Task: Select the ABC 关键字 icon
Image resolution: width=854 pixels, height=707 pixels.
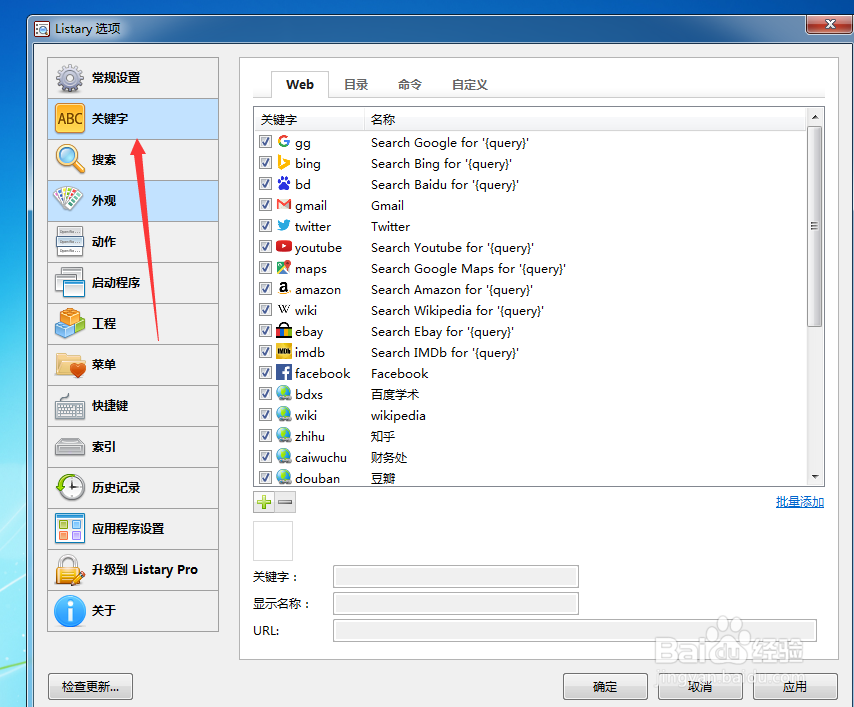Action: (70, 119)
